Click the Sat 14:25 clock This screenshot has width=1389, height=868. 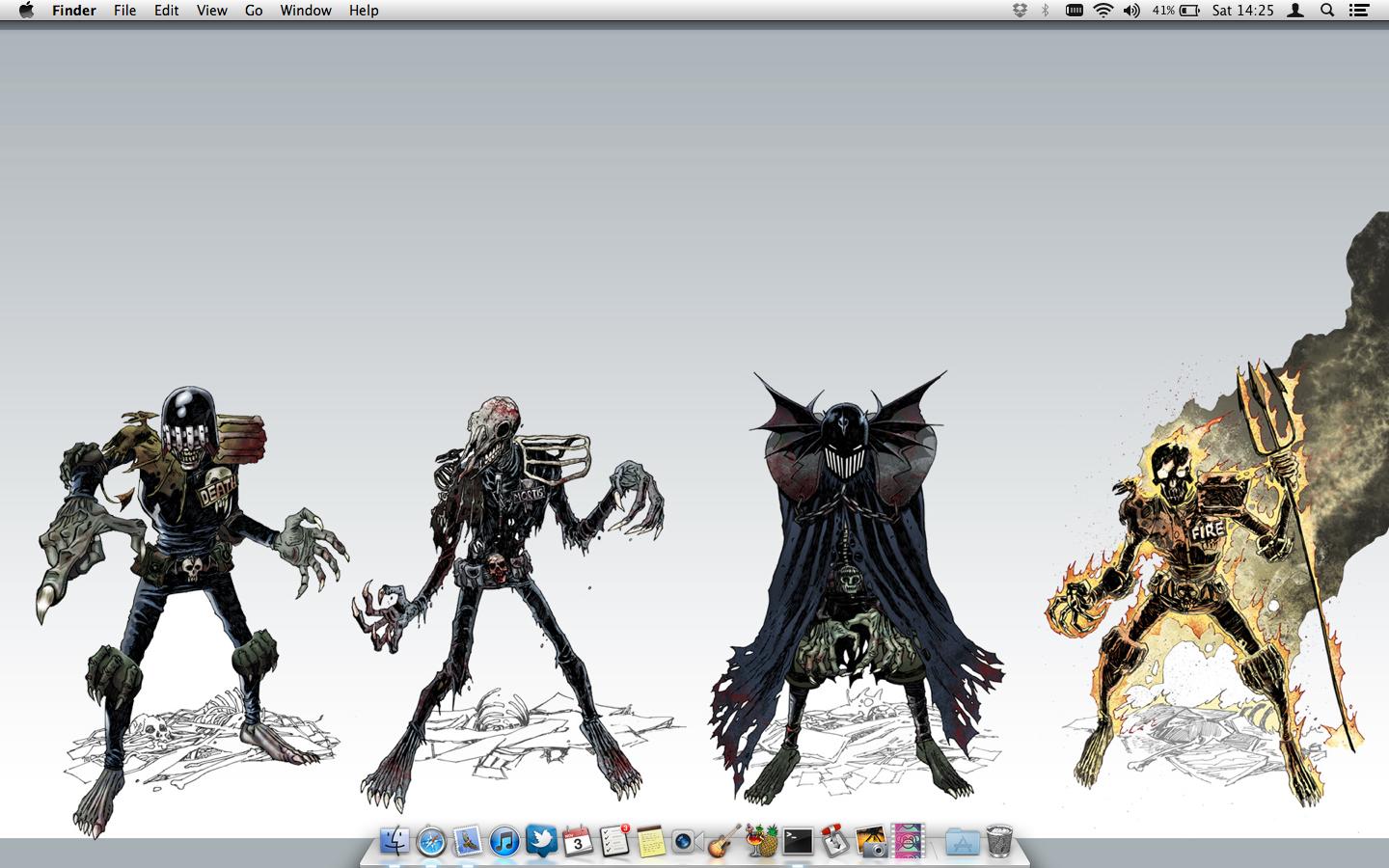coord(1243,11)
